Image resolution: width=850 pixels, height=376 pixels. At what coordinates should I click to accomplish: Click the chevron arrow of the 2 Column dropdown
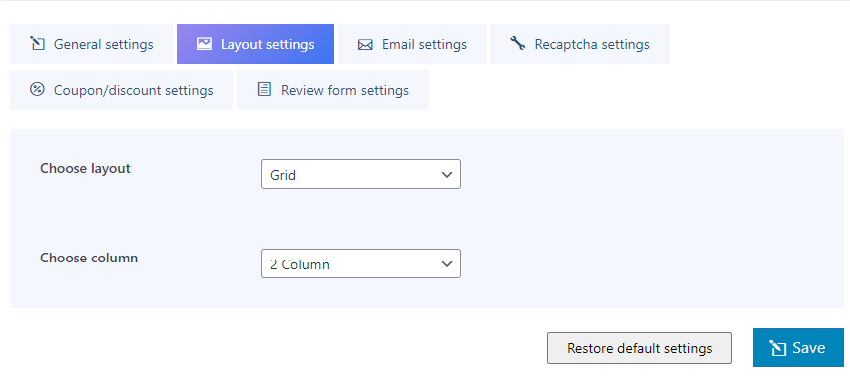447,264
